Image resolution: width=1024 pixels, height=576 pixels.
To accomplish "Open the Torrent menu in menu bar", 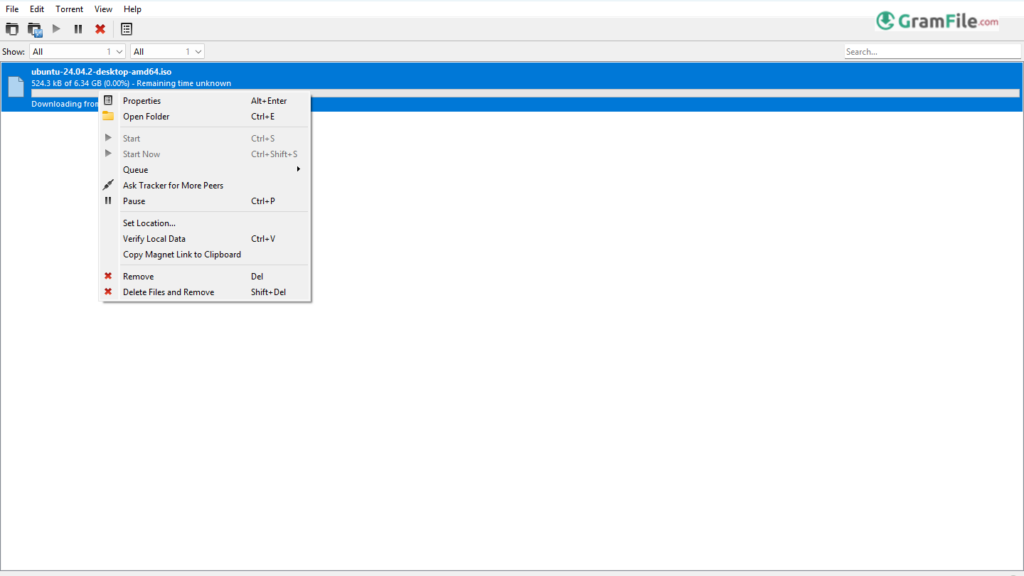I will [69, 9].
